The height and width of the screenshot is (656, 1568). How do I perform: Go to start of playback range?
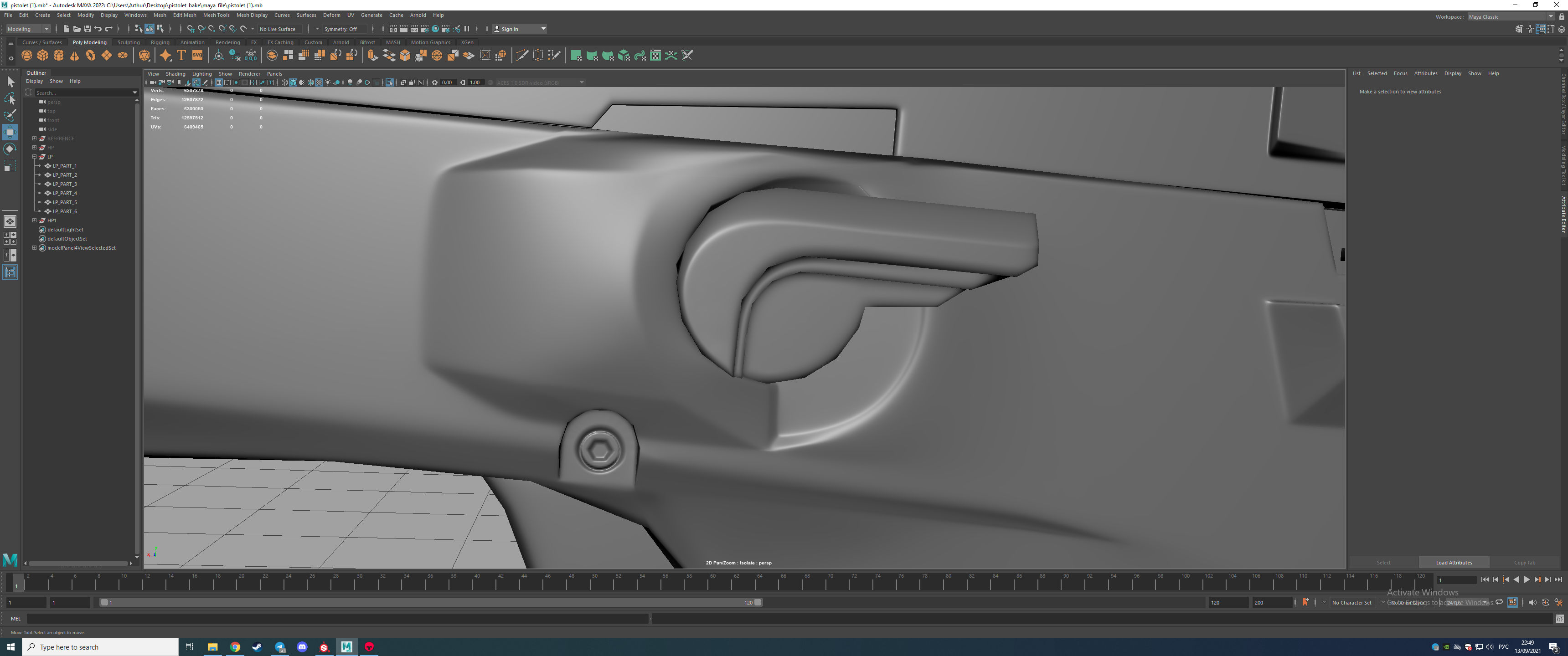(1485, 579)
